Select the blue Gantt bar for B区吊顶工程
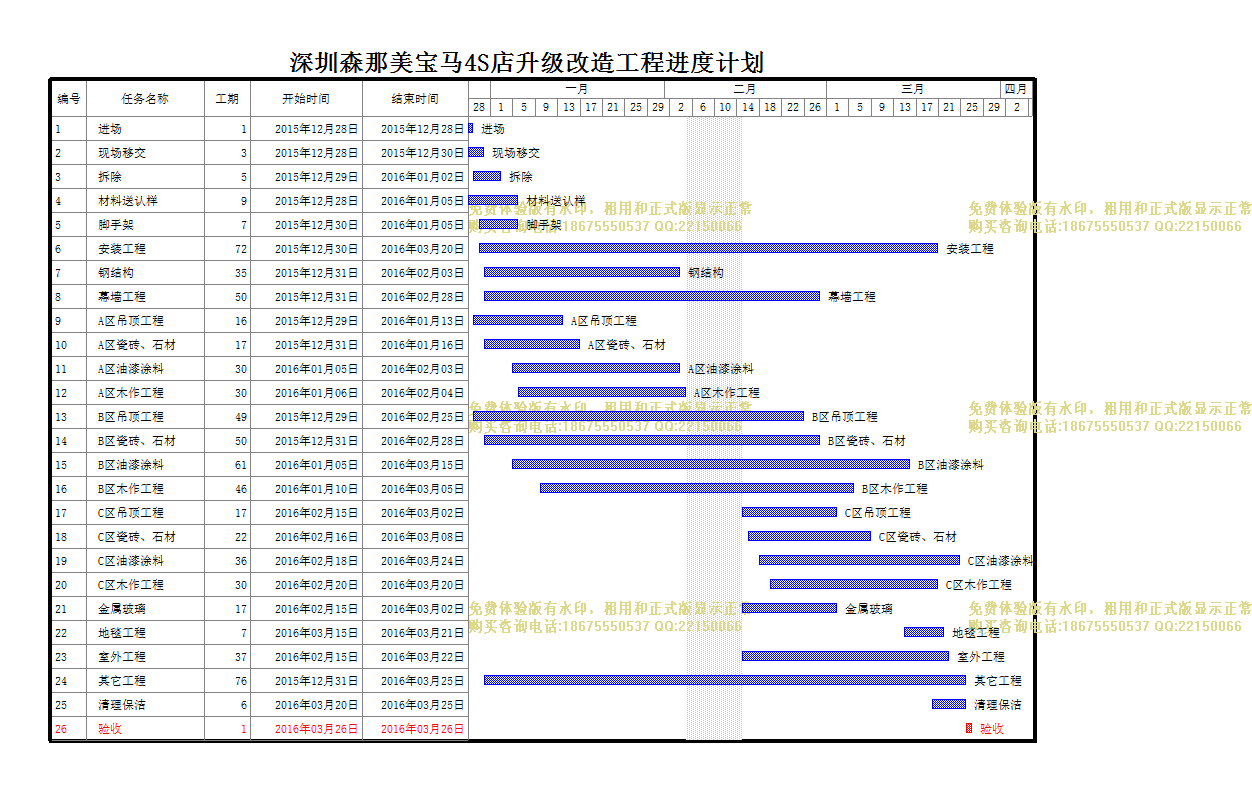Image resolution: width=1252 pixels, height=790 pixels. (638, 416)
